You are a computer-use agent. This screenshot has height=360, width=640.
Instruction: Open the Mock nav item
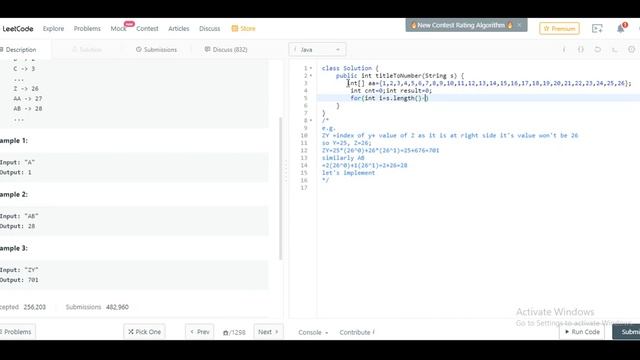(118, 29)
